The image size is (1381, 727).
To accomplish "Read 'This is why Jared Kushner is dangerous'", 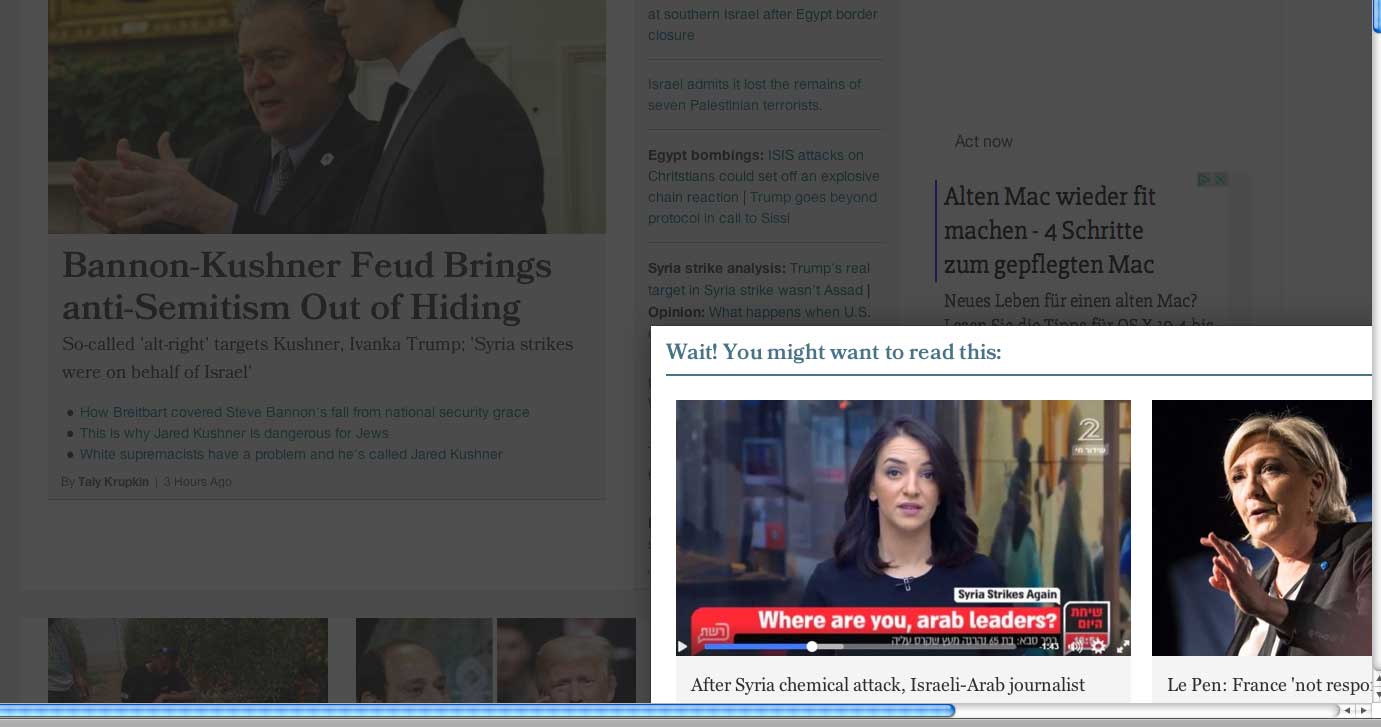I will point(234,433).
